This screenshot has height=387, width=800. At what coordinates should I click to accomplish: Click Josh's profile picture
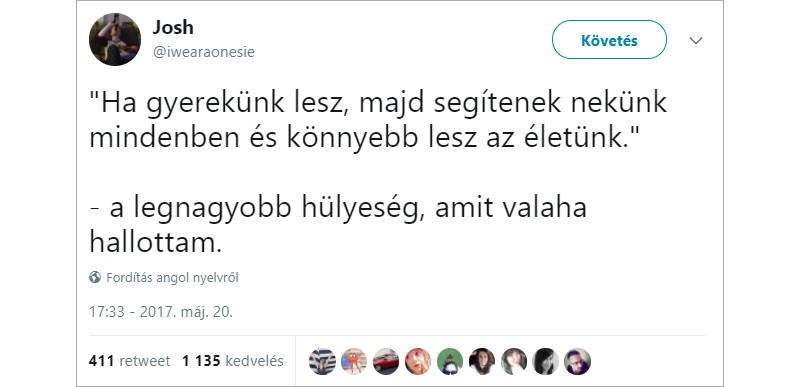pyautogui.click(x=115, y=39)
